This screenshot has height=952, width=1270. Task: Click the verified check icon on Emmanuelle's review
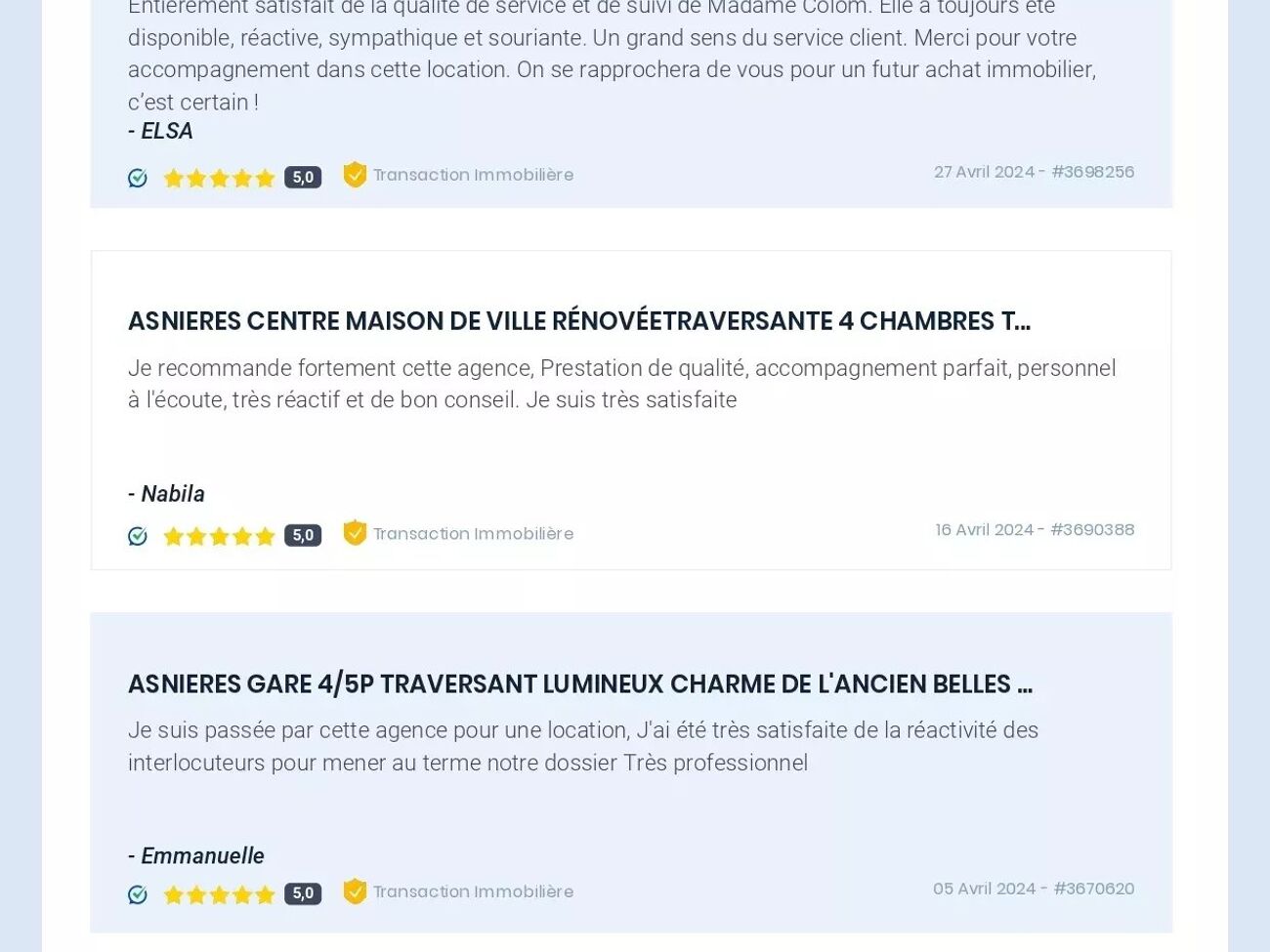[138, 894]
